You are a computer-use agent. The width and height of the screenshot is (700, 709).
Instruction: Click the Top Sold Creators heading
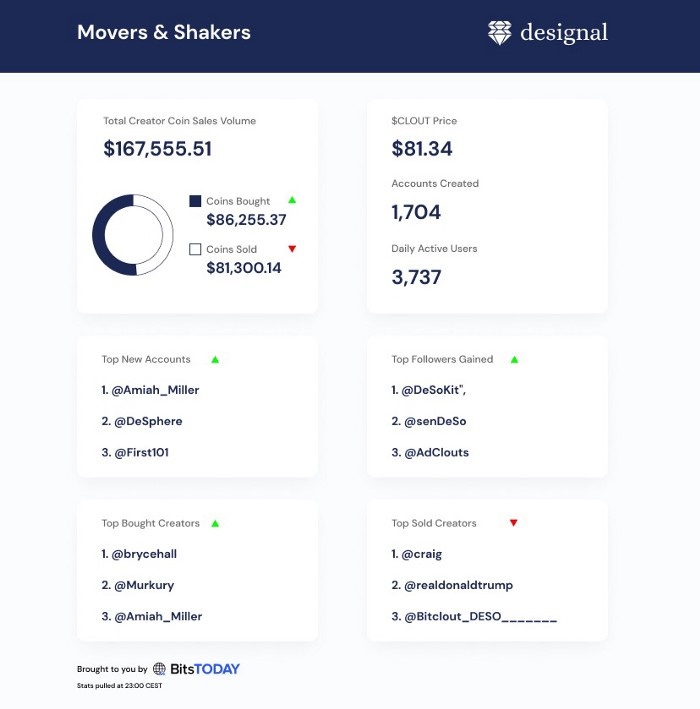(x=434, y=523)
